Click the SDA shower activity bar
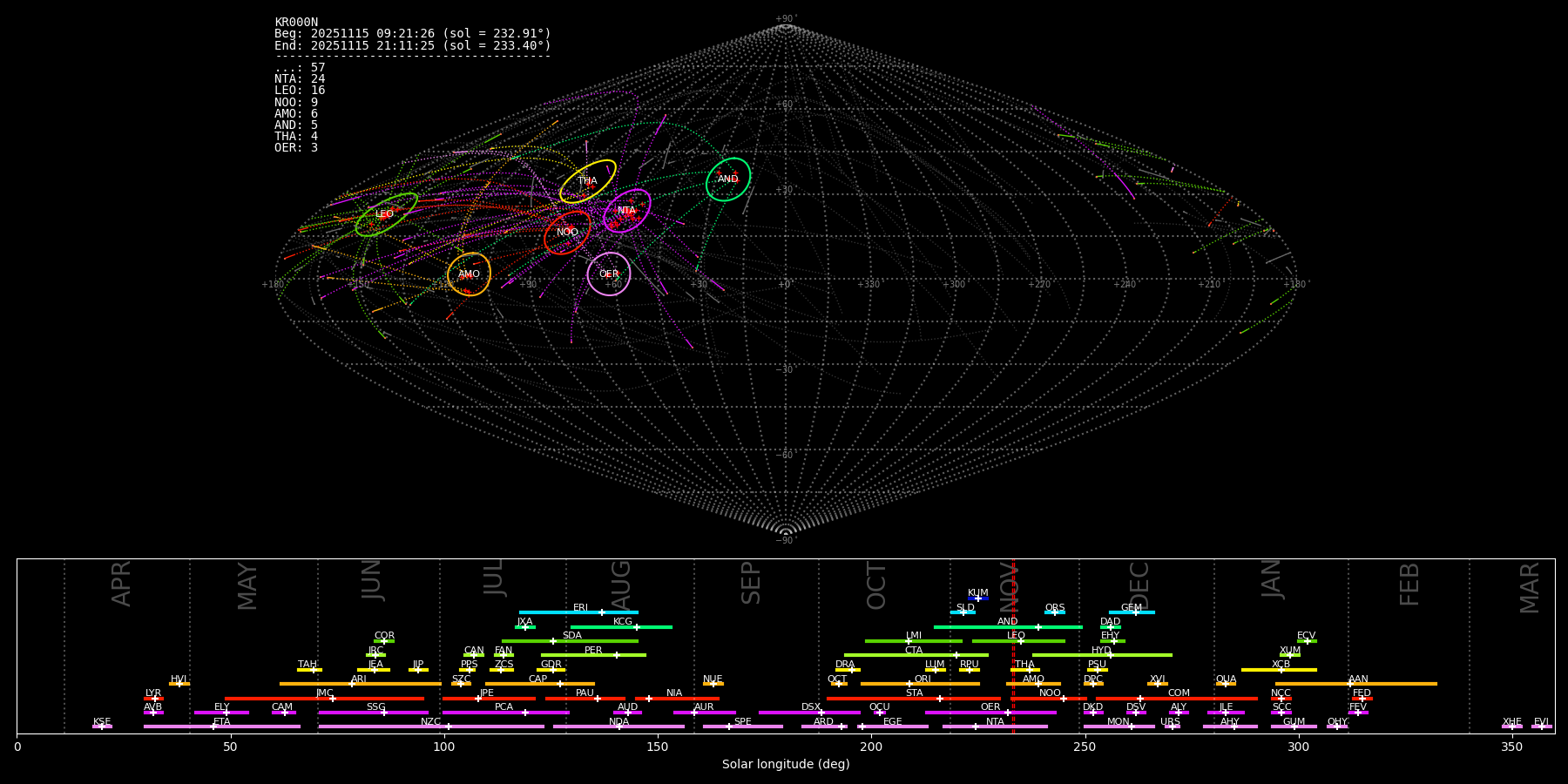The image size is (1568, 784). tap(570, 641)
